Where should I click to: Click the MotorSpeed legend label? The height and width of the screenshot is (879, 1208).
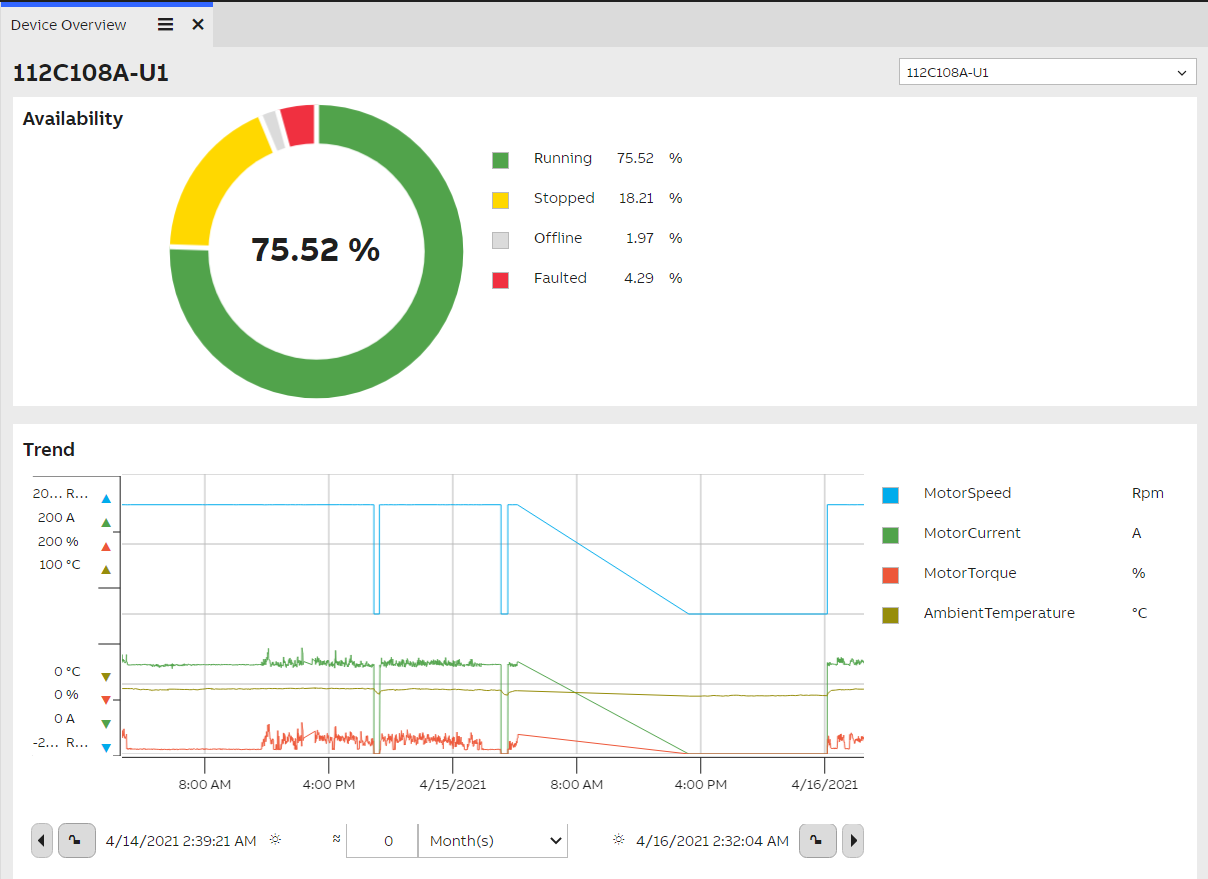click(967, 493)
